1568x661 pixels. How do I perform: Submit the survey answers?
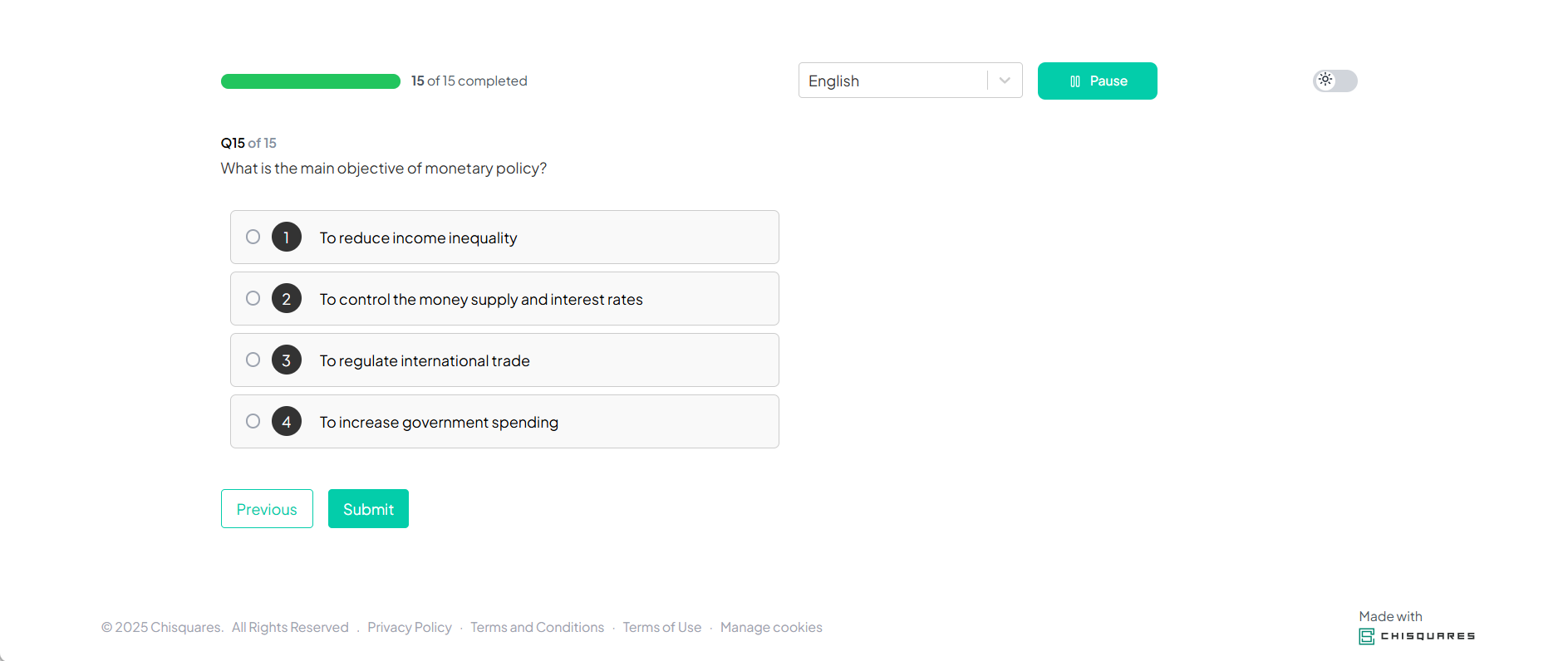coord(368,509)
